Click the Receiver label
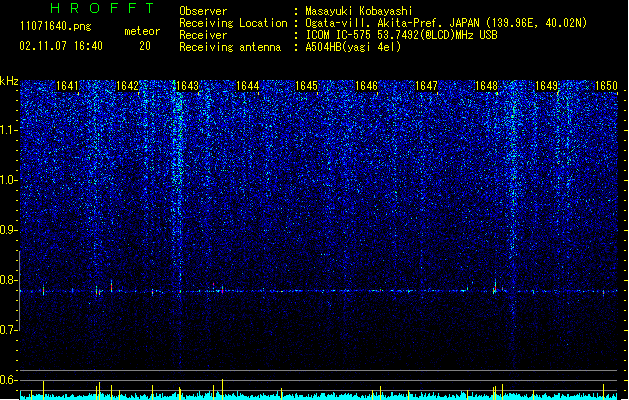This screenshot has width=629, height=400. coord(203,35)
